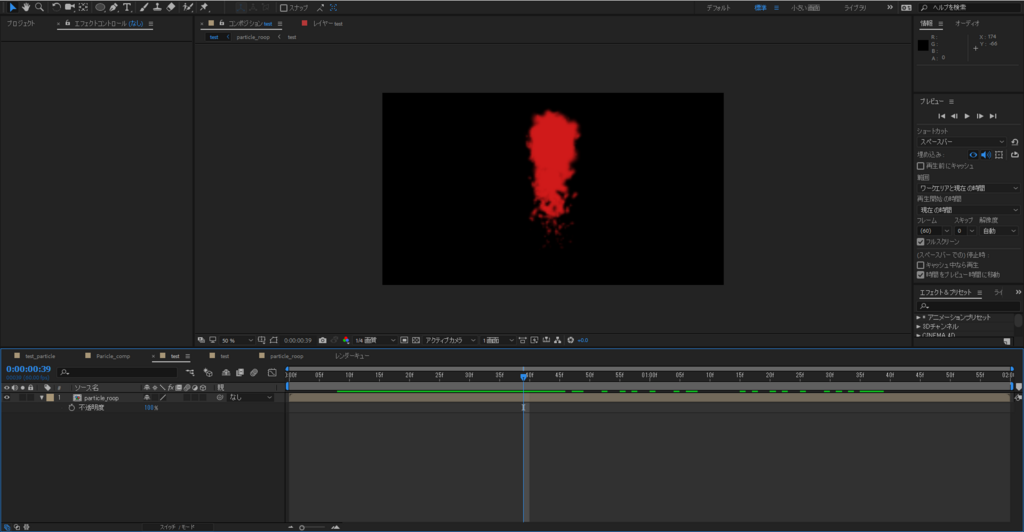Screen dimensions: 1024x532
Task: Open the test_particle timeline tab
Action: tap(40, 356)
